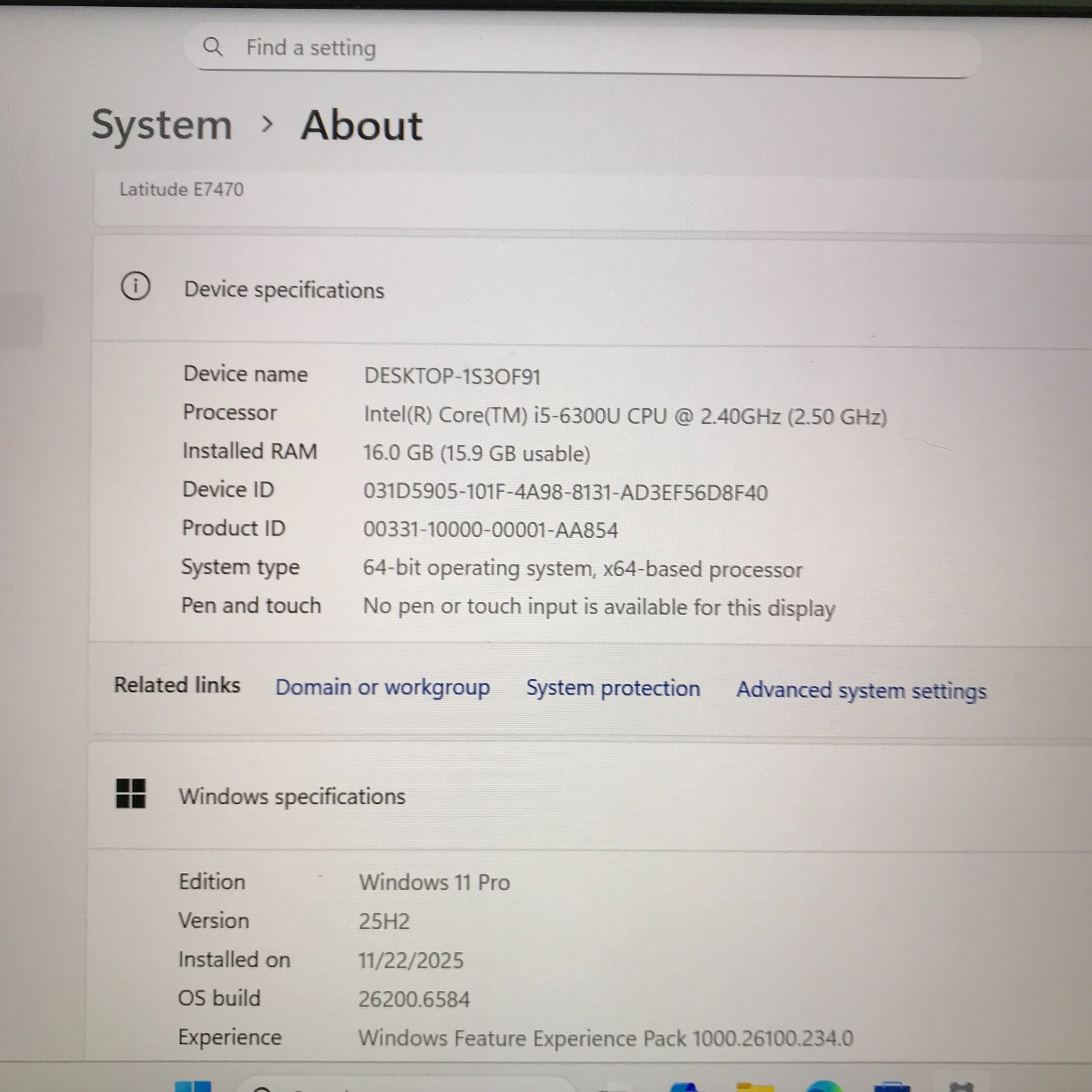Image resolution: width=1092 pixels, height=1092 pixels.
Task: Open the System protection link
Action: 613,688
